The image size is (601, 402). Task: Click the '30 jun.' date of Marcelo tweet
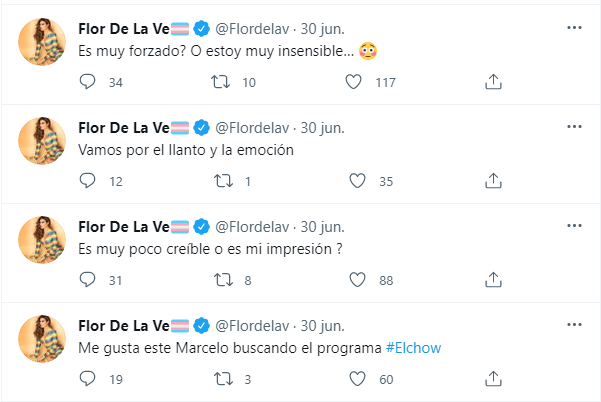click(x=323, y=325)
